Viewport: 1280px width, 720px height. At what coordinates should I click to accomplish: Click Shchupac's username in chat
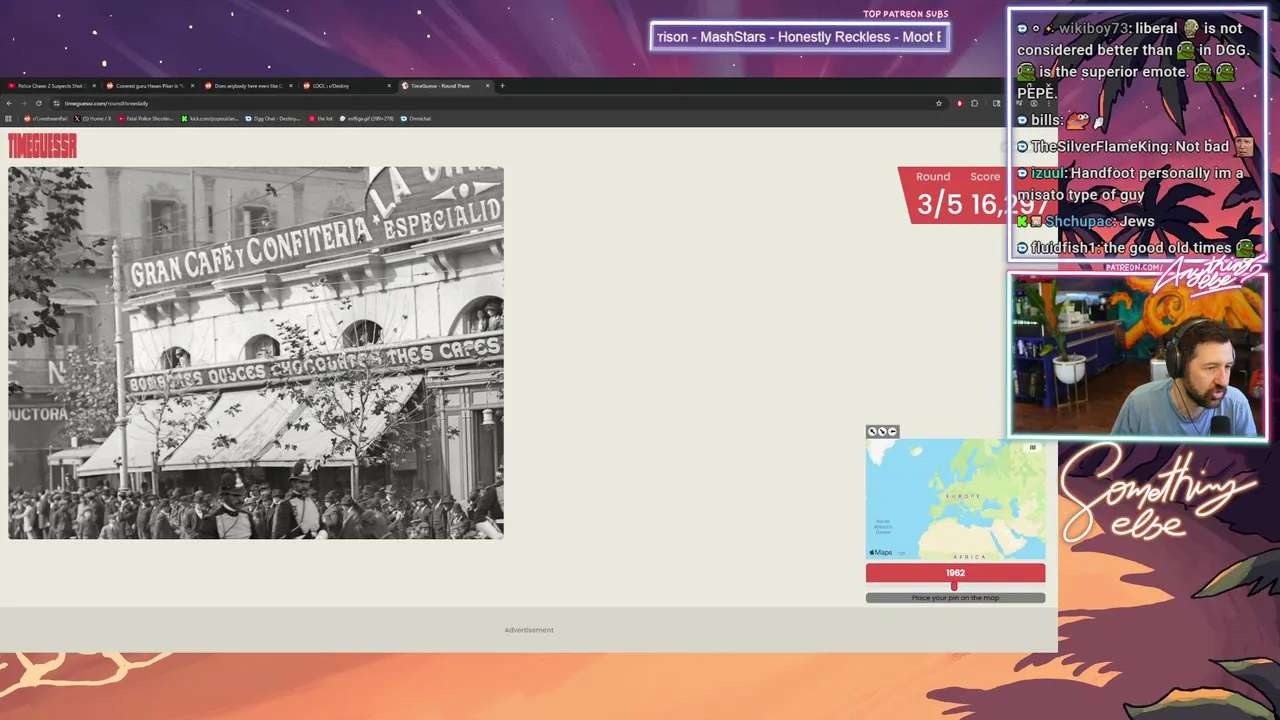pyautogui.click(x=1078, y=221)
